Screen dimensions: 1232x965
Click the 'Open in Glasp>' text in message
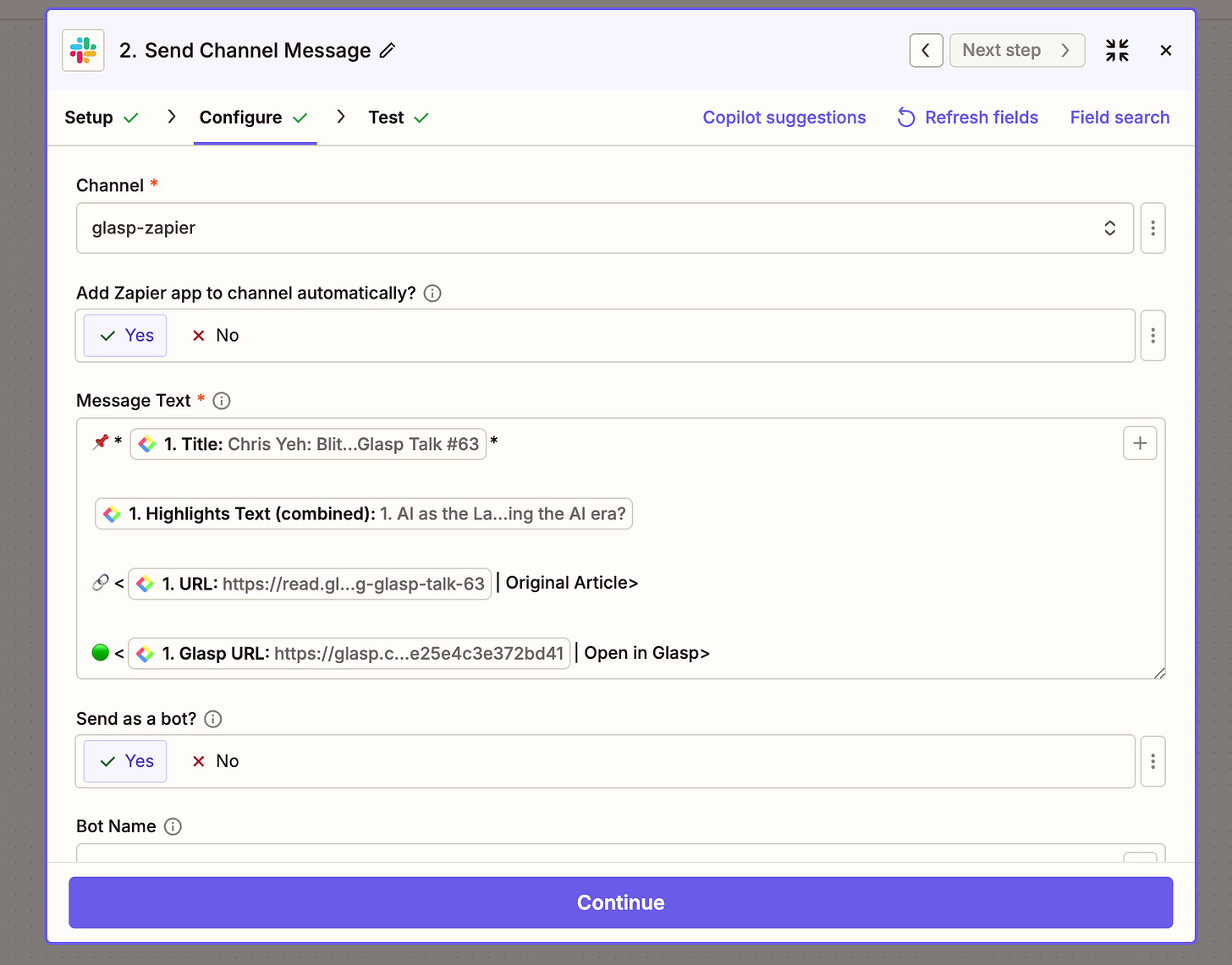tap(646, 653)
